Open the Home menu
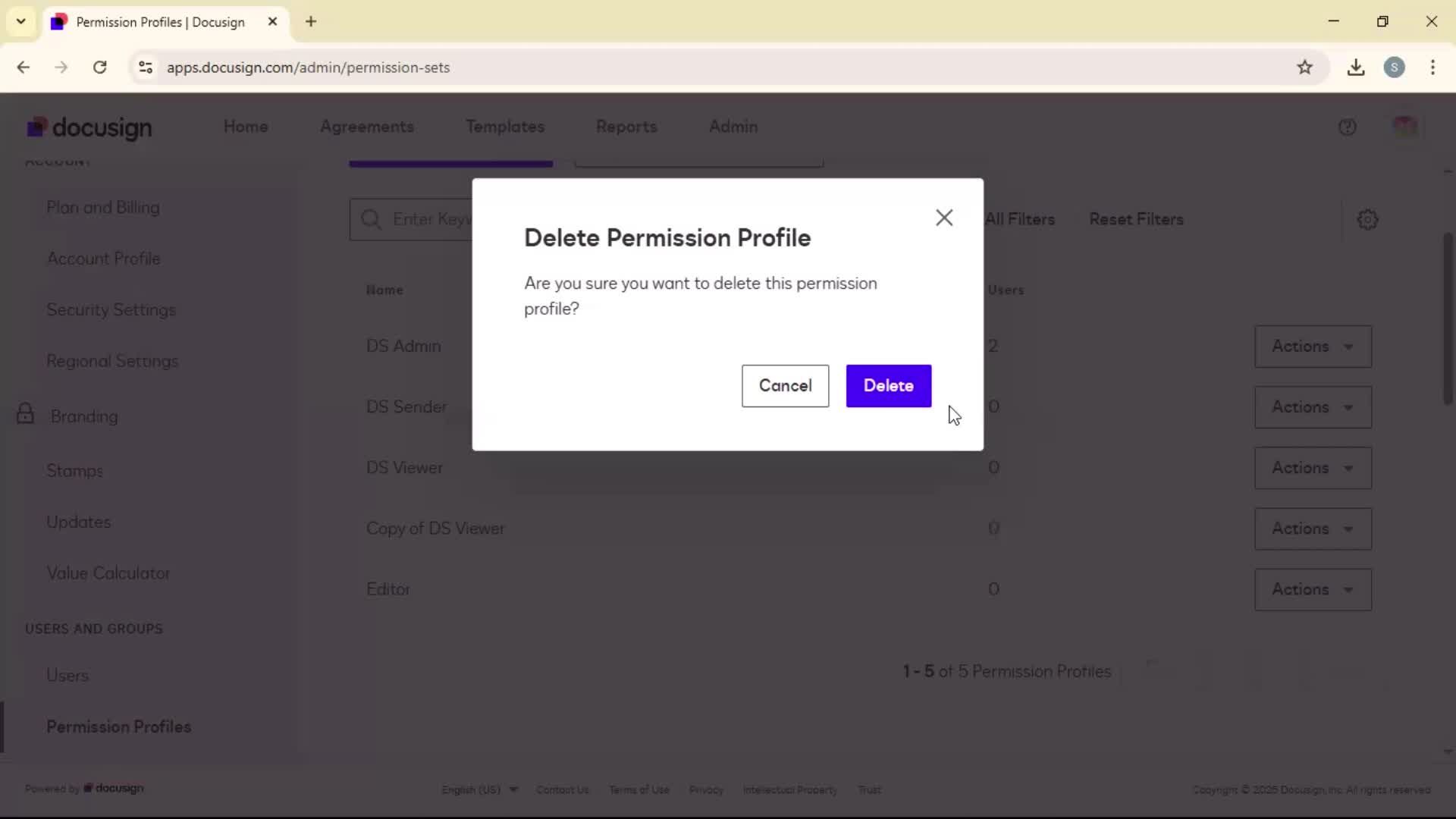The width and height of the screenshot is (1456, 819). pos(246,127)
